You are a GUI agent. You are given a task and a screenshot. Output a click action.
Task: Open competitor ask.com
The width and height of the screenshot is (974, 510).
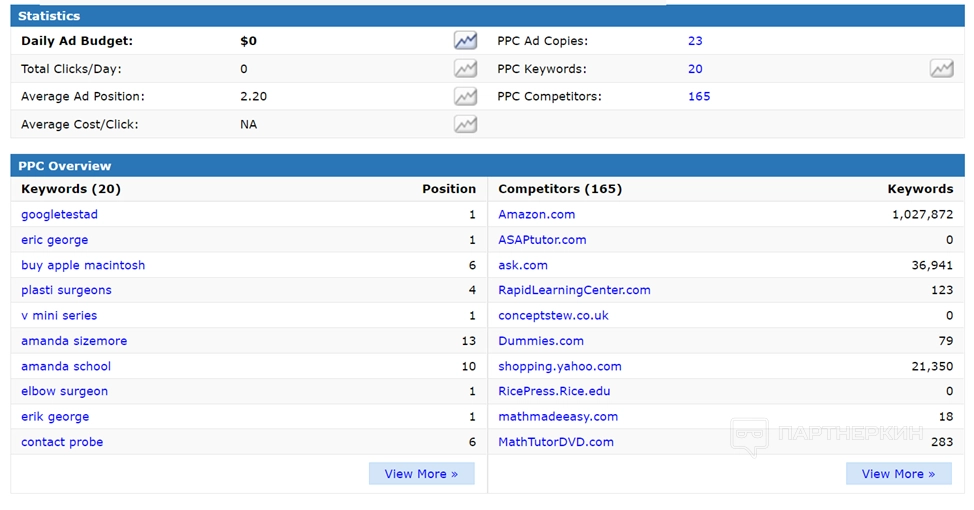coord(523,265)
